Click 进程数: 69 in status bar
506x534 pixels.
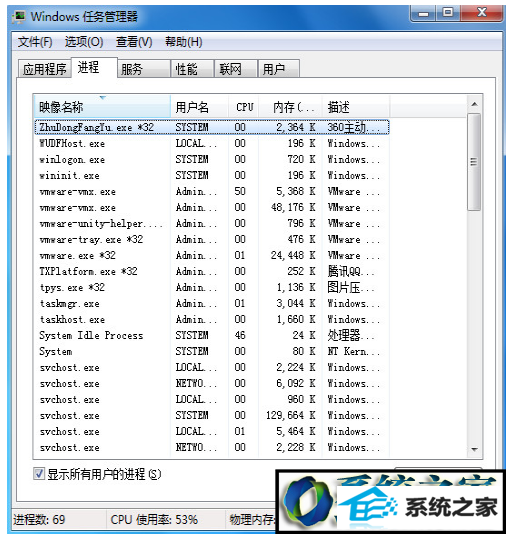coord(39,520)
